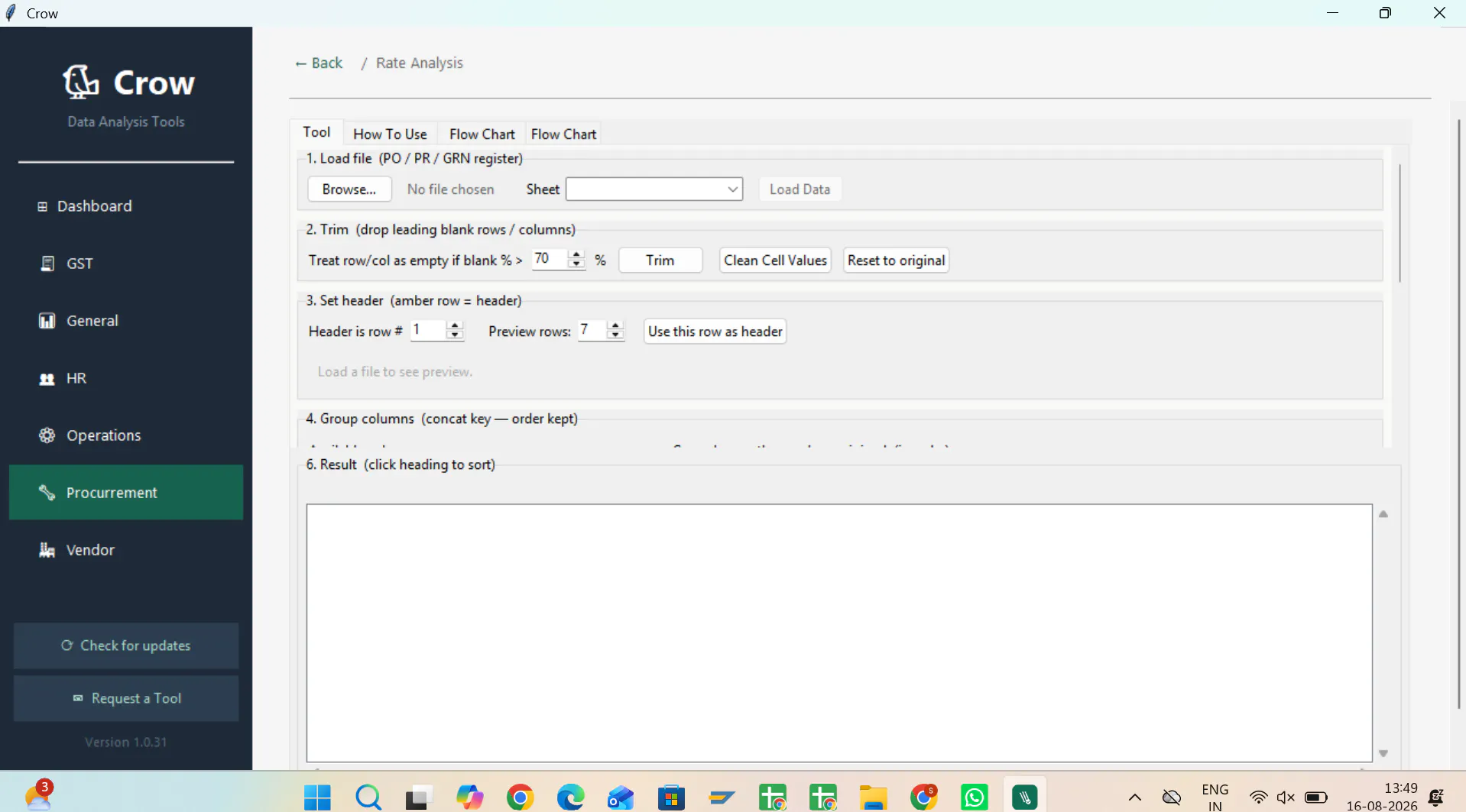Click the result table scroll-up arrow
The image size is (1466, 812).
1383,514
